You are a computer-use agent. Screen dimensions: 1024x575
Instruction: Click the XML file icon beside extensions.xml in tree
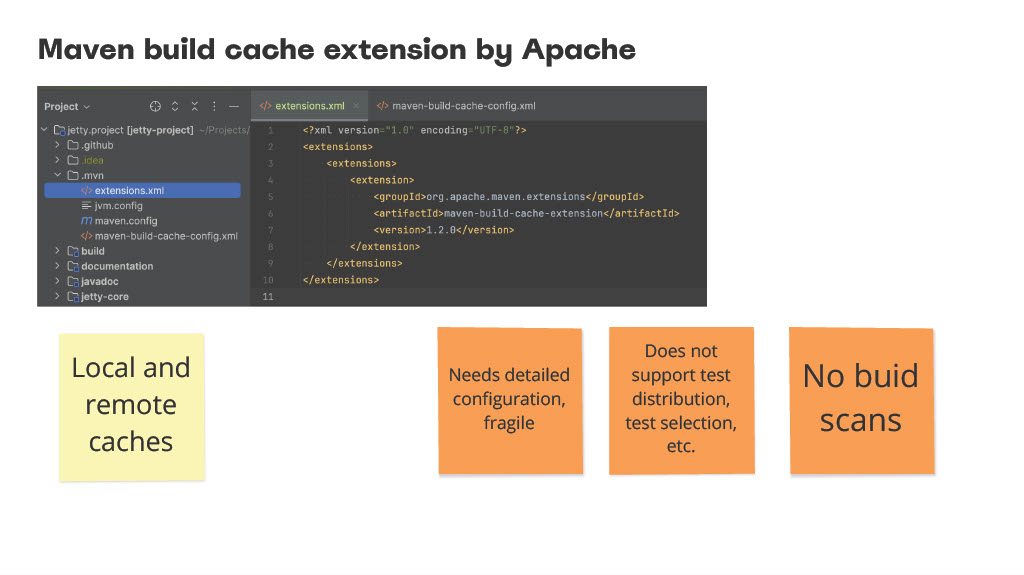[x=86, y=190]
